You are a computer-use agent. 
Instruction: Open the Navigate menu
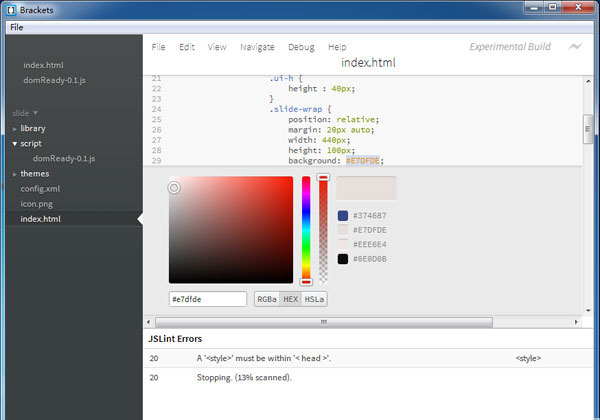point(257,47)
